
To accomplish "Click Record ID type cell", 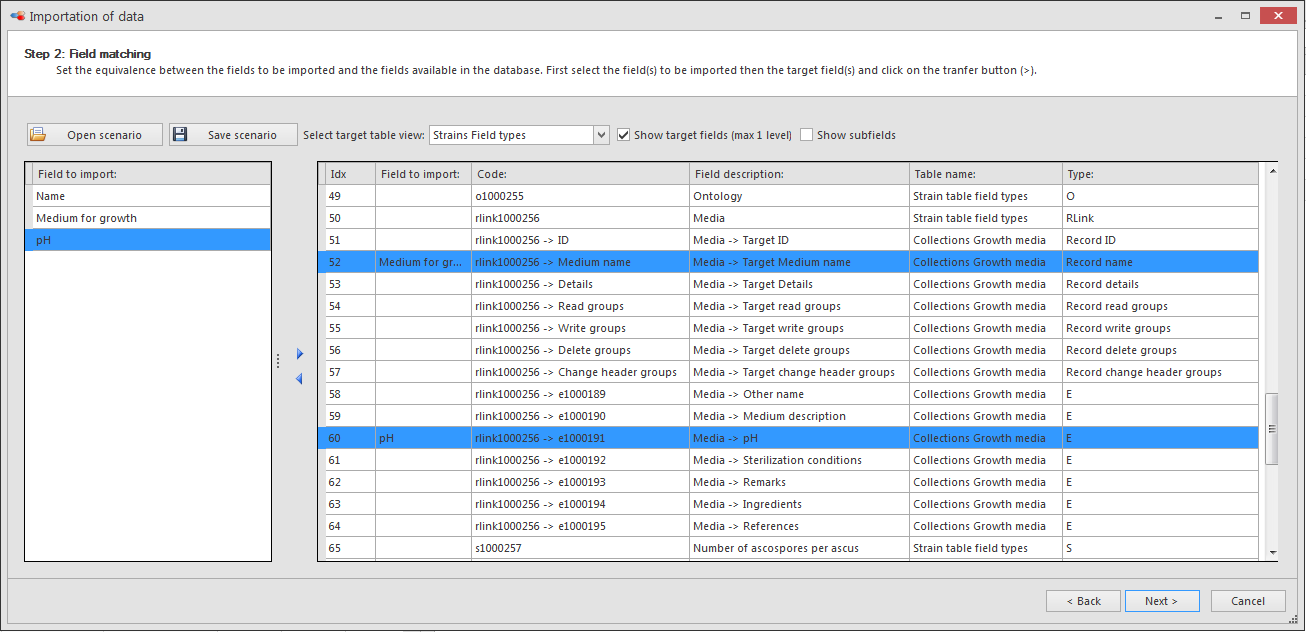I will (1160, 240).
